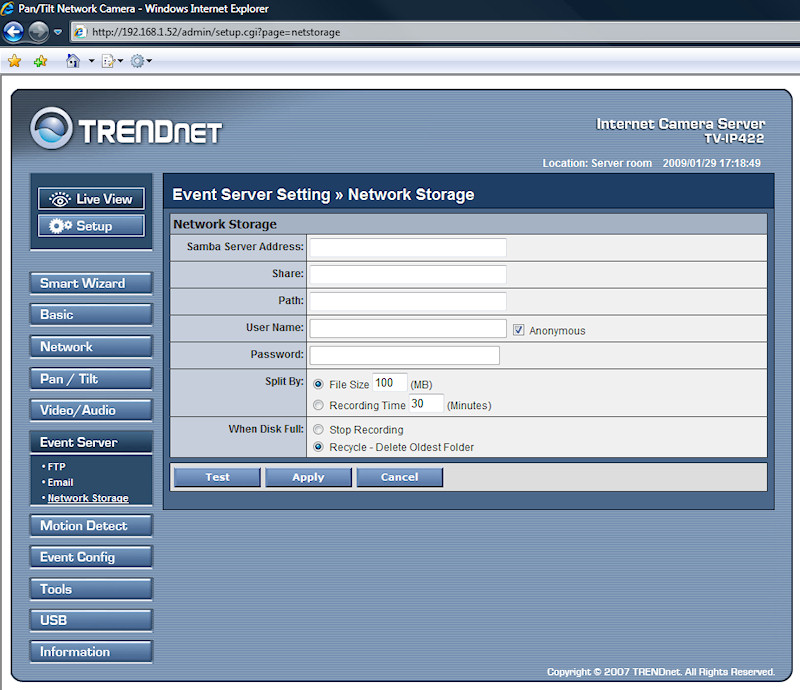Open the Pan / Tilt menu section
Screen dimensions: 800x690
pos(91,379)
